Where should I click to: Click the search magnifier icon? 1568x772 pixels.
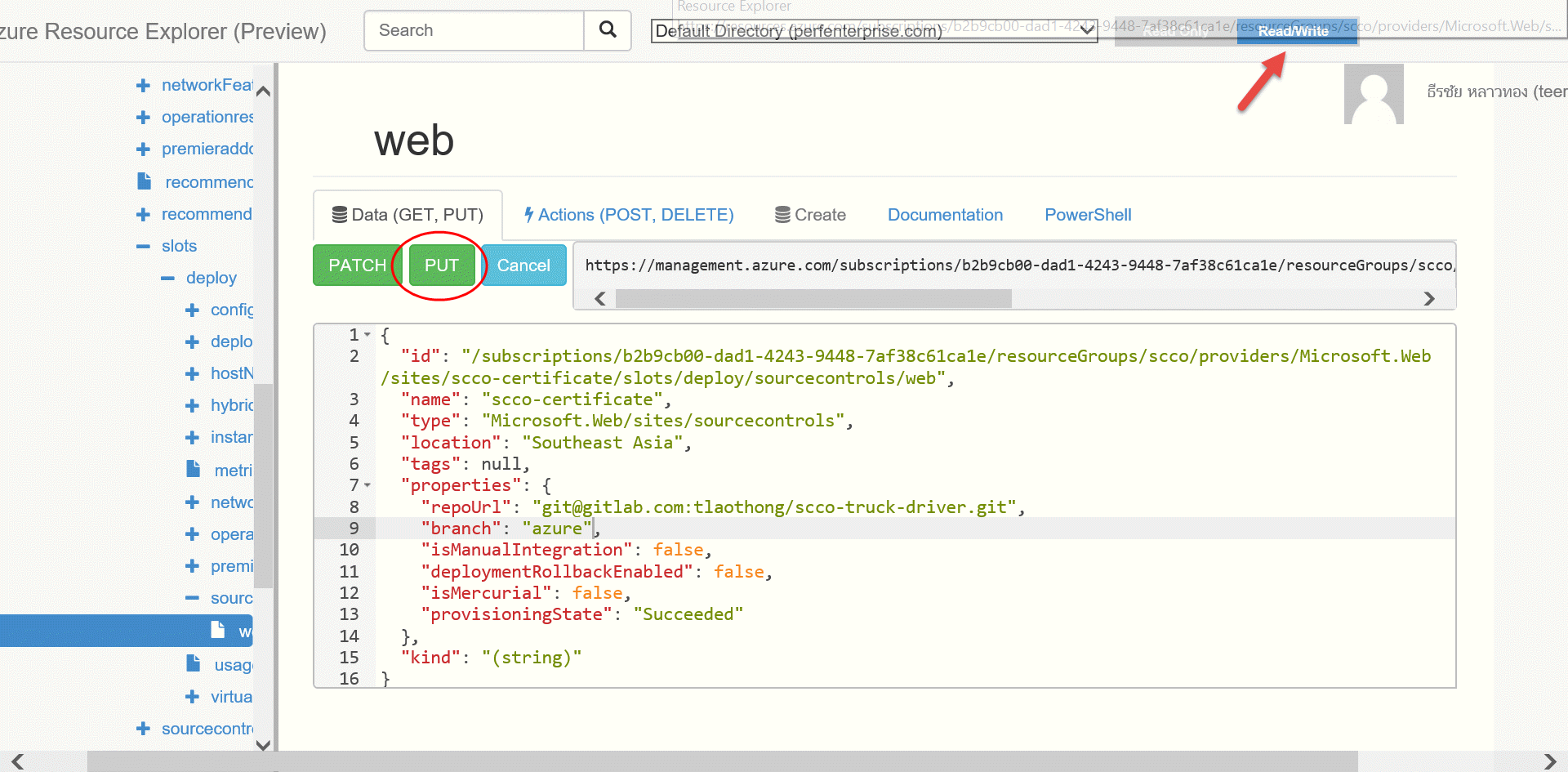coord(607,30)
